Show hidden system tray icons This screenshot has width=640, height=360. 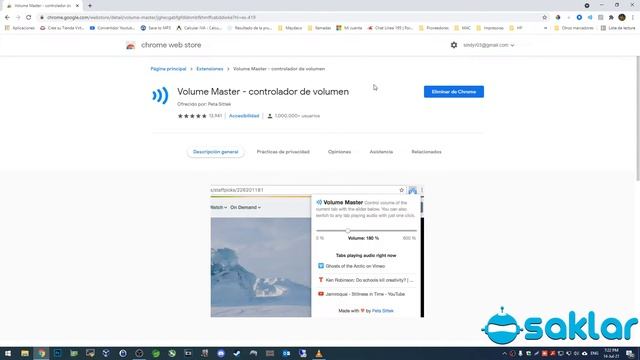504,353
